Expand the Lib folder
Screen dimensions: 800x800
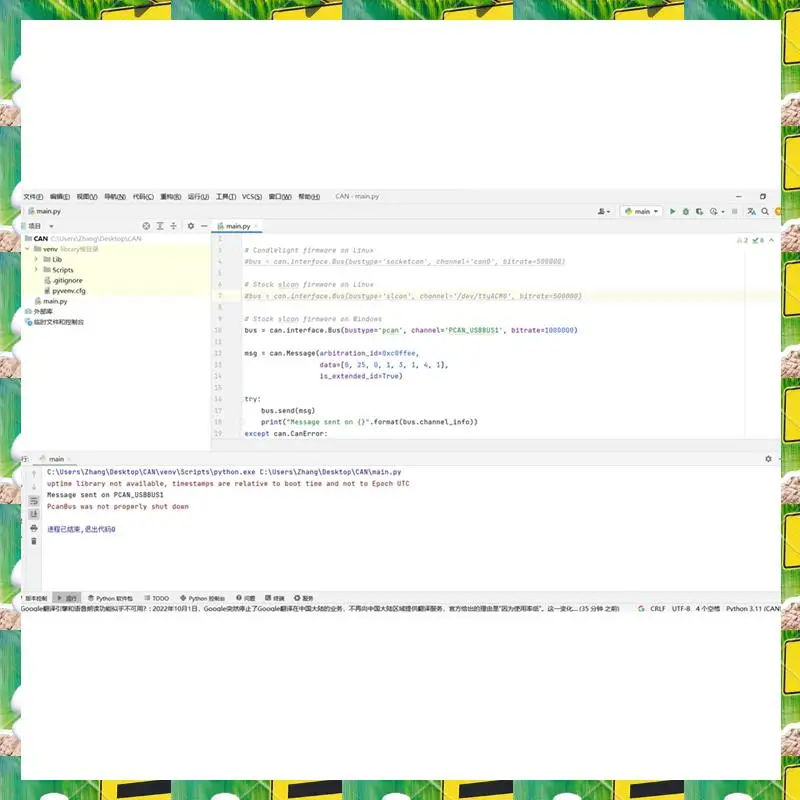tap(36, 259)
